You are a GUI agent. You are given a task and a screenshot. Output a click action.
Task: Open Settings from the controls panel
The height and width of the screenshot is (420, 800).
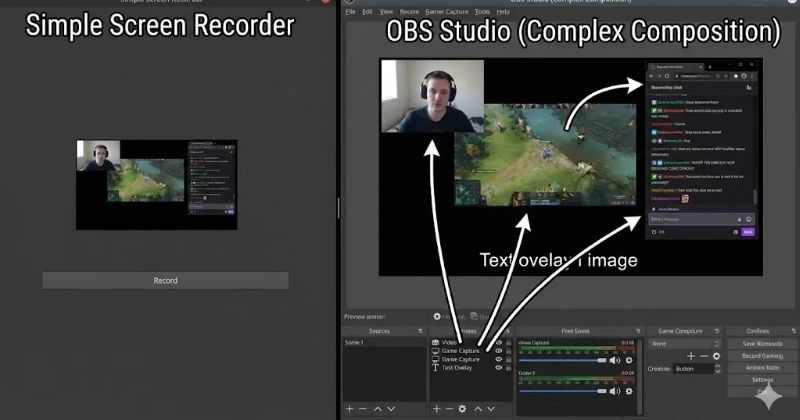[762, 380]
